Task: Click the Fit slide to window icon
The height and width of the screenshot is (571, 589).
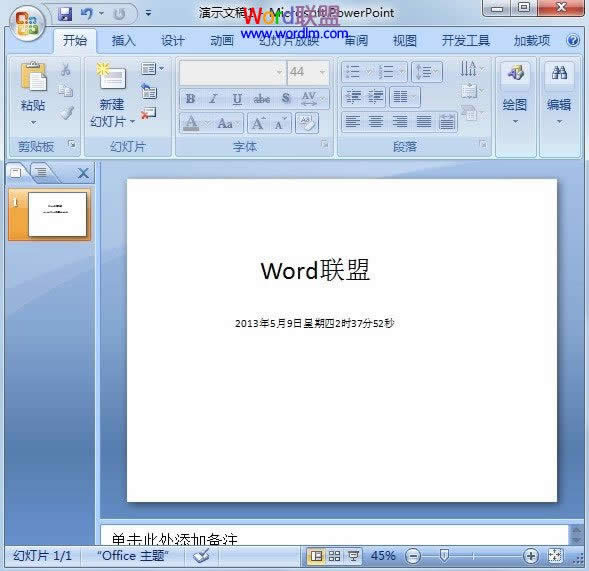Action: click(555, 556)
